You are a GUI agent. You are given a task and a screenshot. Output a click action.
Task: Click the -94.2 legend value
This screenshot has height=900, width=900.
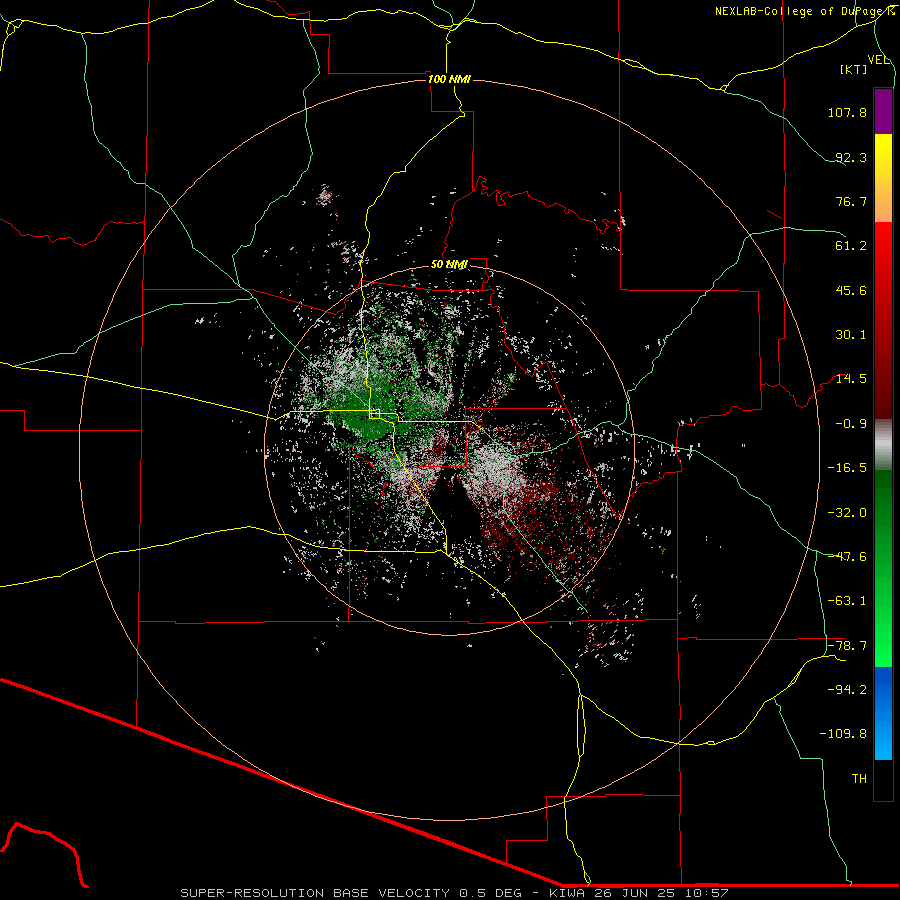847,690
